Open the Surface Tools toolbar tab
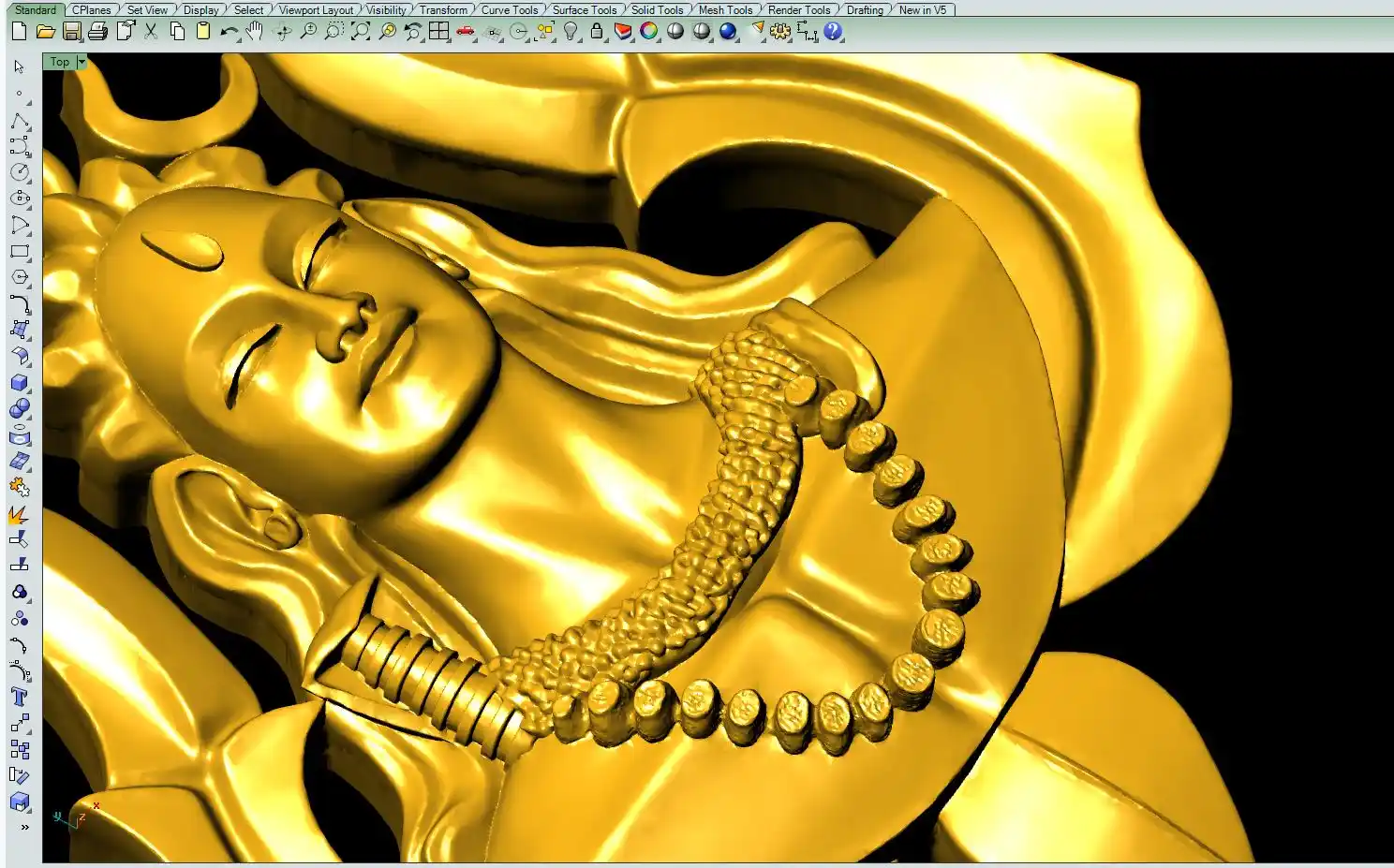 pos(584,9)
